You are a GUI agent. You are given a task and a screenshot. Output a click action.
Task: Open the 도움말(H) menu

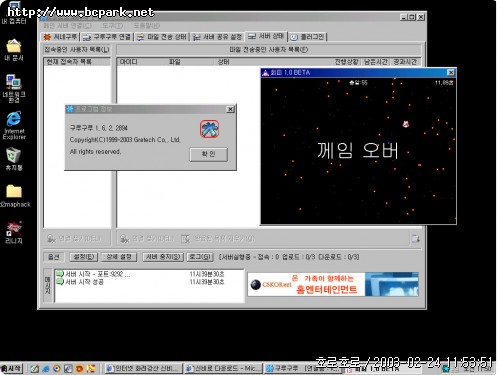(147, 26)
